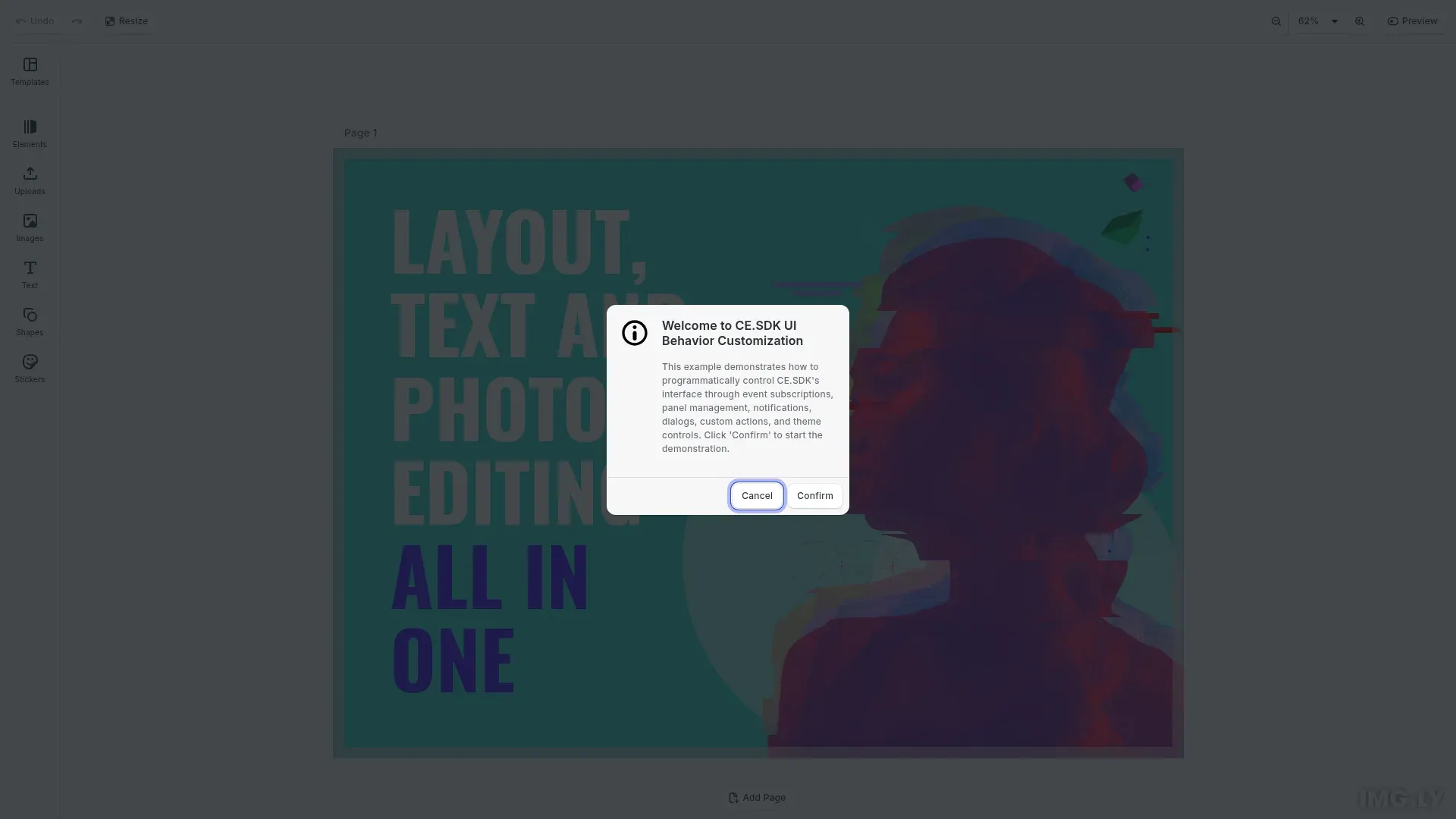Select the Elements sidebar icon
This screenshot has width=1456, height=819.
tap(30, 133)
